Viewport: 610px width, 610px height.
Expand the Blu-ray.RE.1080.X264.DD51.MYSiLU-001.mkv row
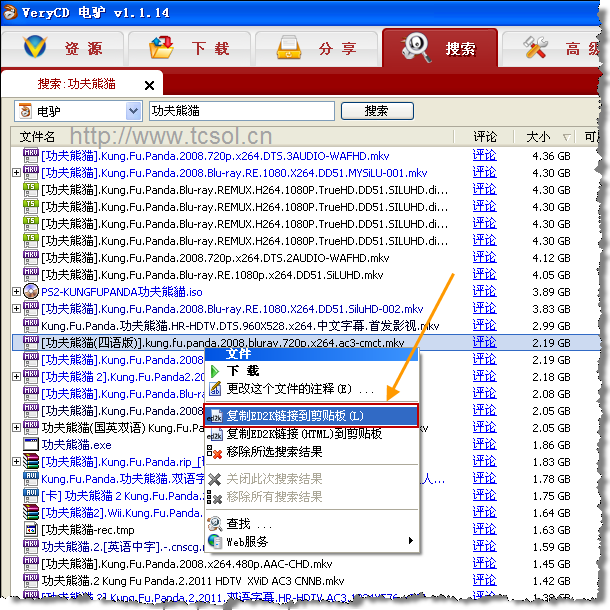[x=16, y=172]
